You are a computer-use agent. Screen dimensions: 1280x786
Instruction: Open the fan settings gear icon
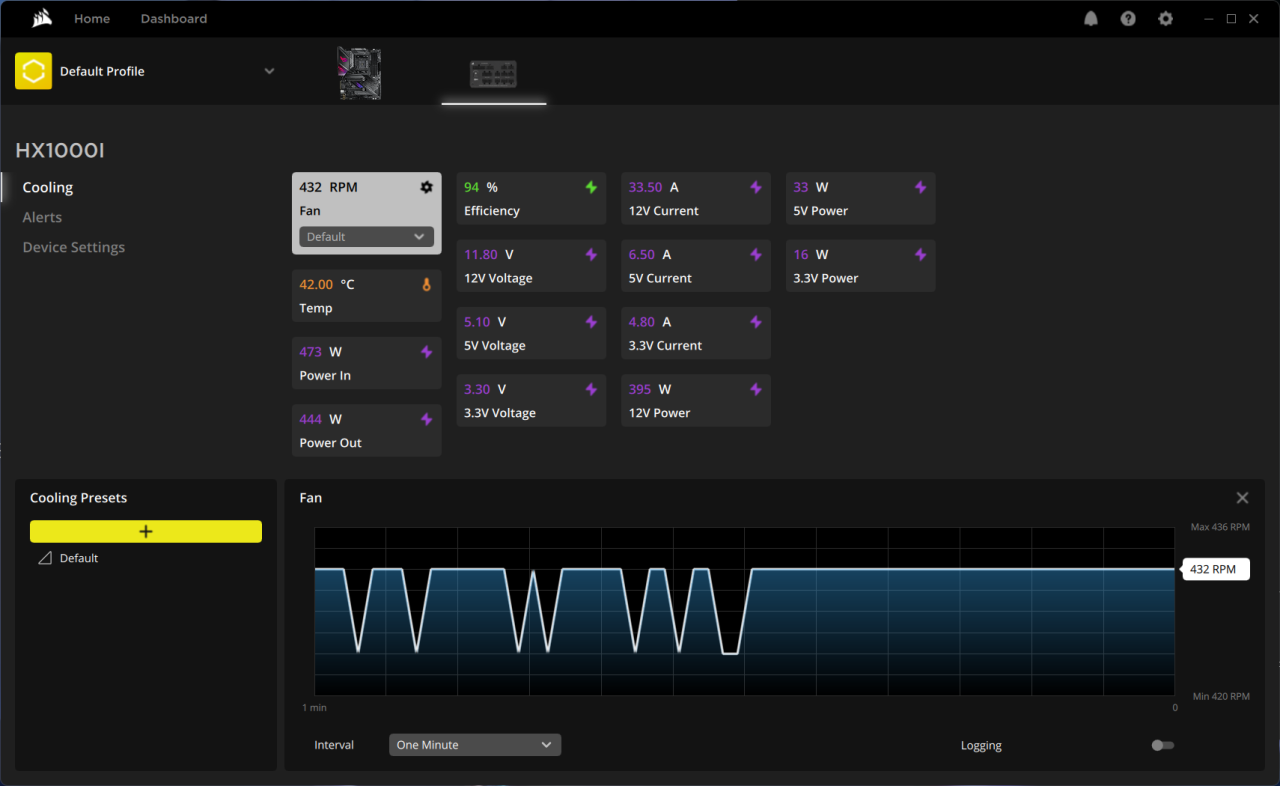(x=427, y=187)
